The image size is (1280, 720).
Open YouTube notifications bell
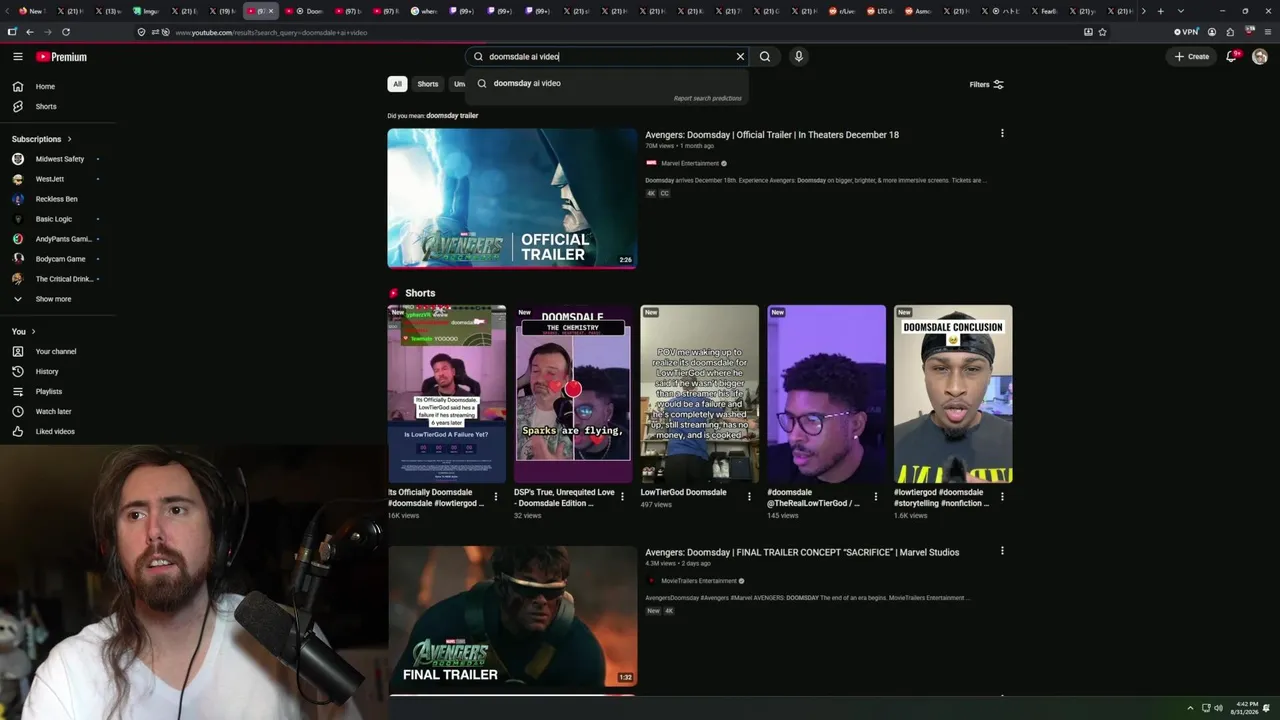coord(1232,57)
